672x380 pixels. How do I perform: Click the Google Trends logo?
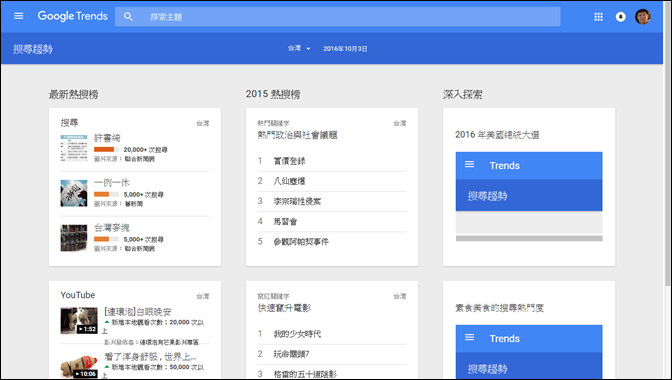[x=72, y=16]
